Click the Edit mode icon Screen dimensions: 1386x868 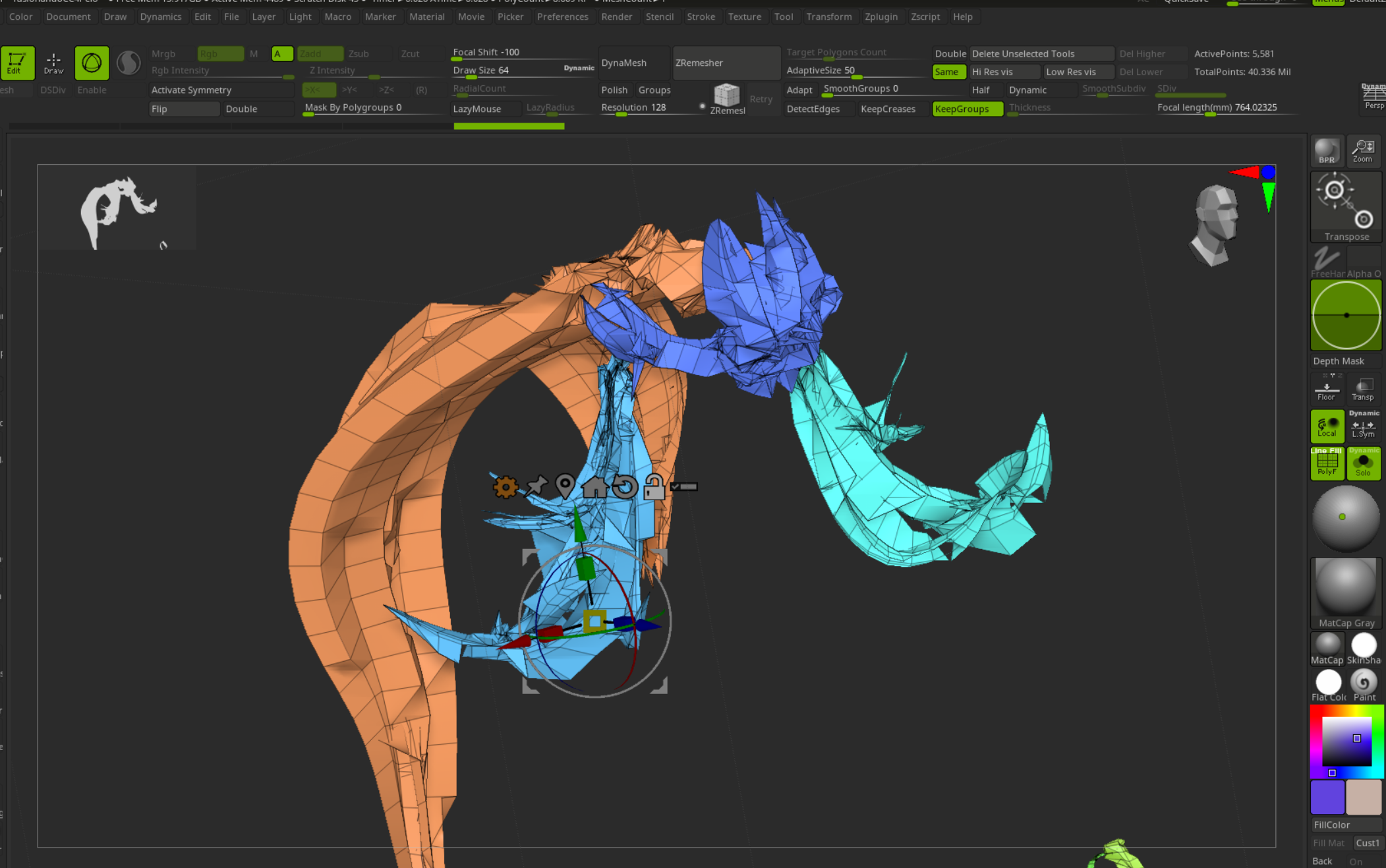point(17,63)
